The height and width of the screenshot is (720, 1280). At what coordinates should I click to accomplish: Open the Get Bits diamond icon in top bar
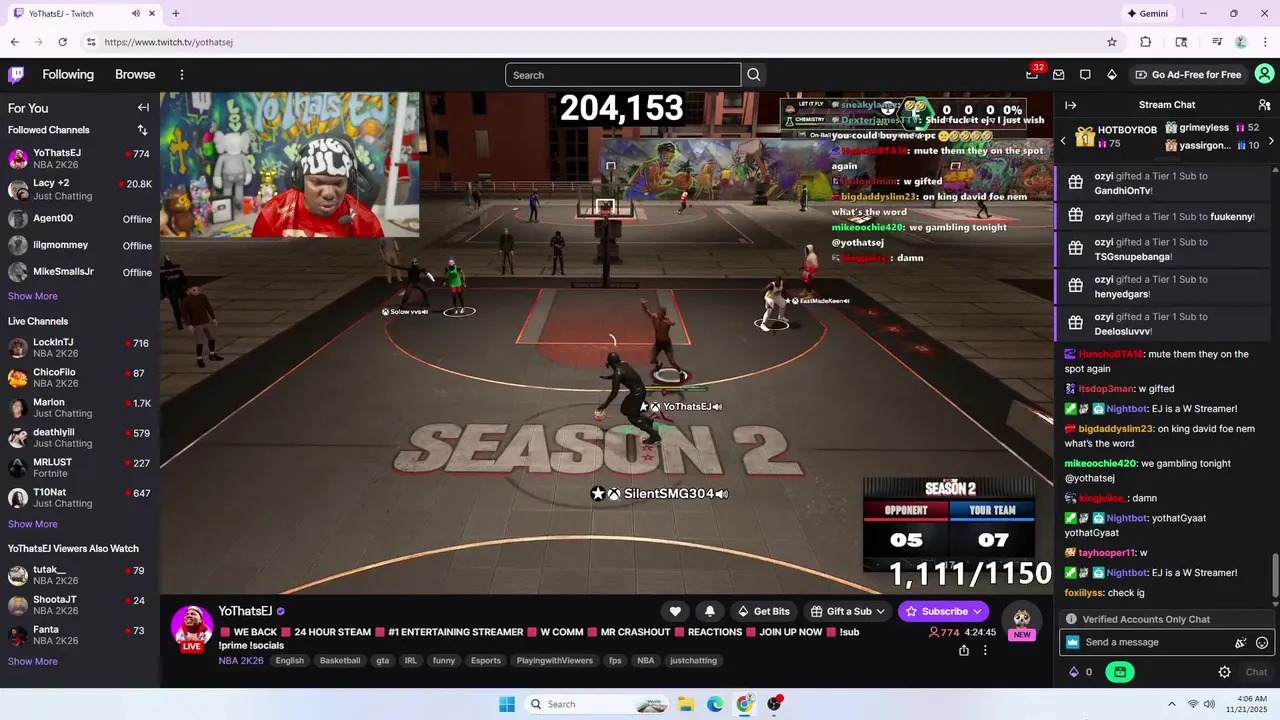[1111, 75]
